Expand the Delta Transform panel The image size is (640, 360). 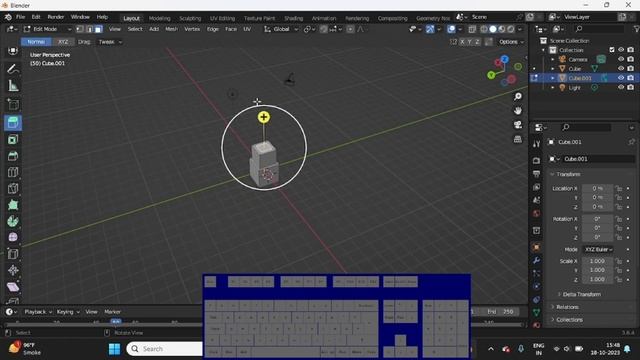[x=581, y=294]
